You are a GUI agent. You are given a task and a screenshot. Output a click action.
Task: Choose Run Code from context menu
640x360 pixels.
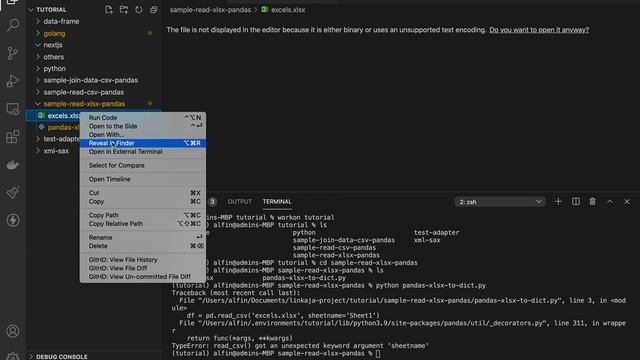[143, 118]
